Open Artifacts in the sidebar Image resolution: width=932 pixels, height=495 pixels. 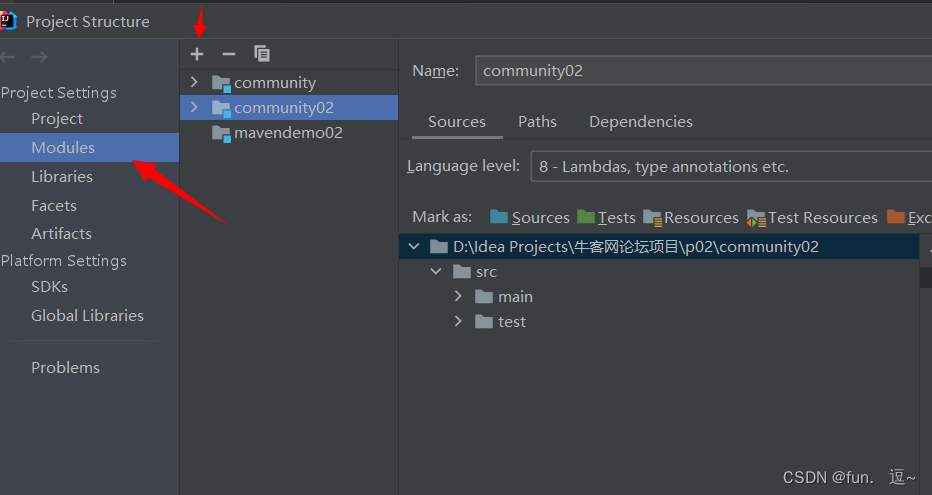click(x=61, y=234)
